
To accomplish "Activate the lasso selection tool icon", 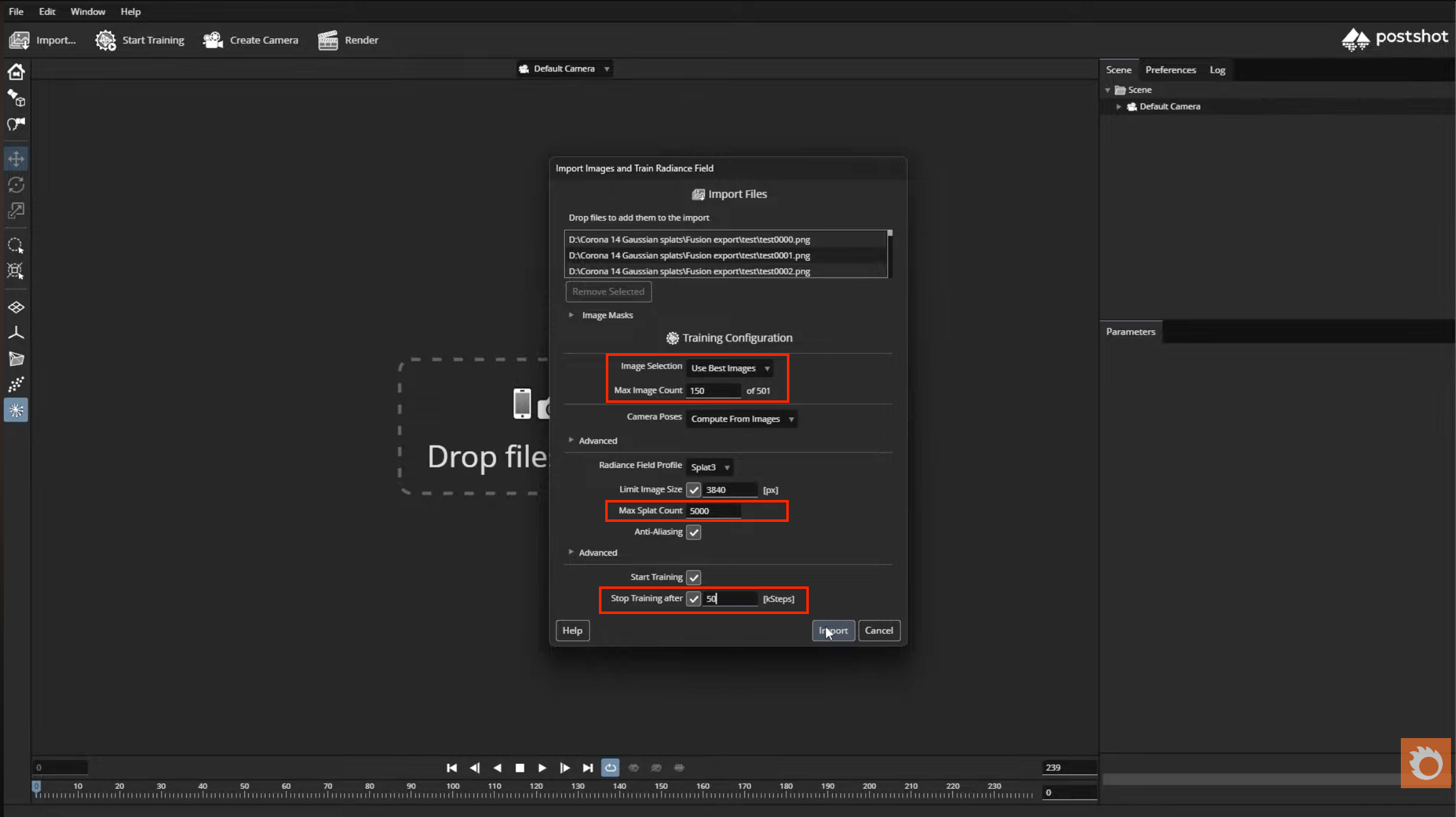I will (16, 245).
